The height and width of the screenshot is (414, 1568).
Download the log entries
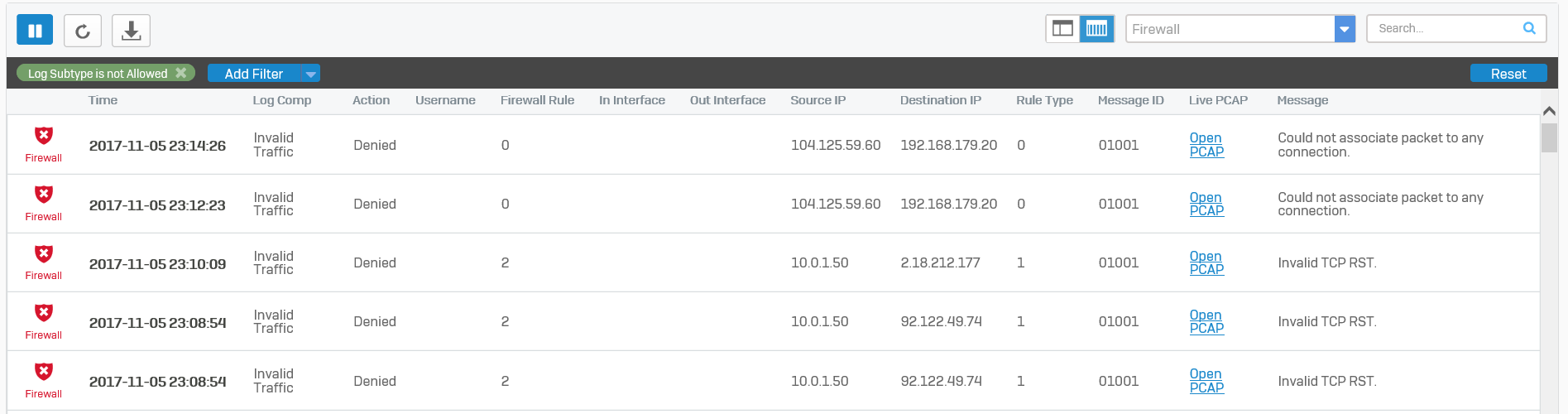tap(131, 31)
